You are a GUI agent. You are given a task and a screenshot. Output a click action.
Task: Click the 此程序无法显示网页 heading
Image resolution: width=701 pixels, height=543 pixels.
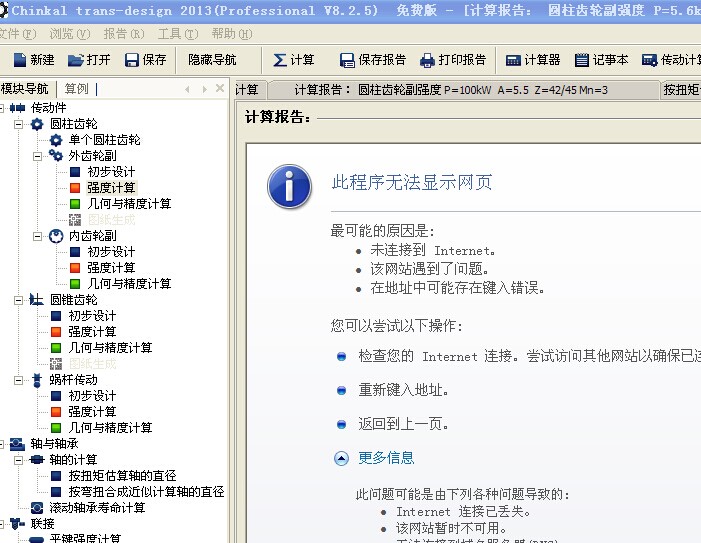coord(412,182)
